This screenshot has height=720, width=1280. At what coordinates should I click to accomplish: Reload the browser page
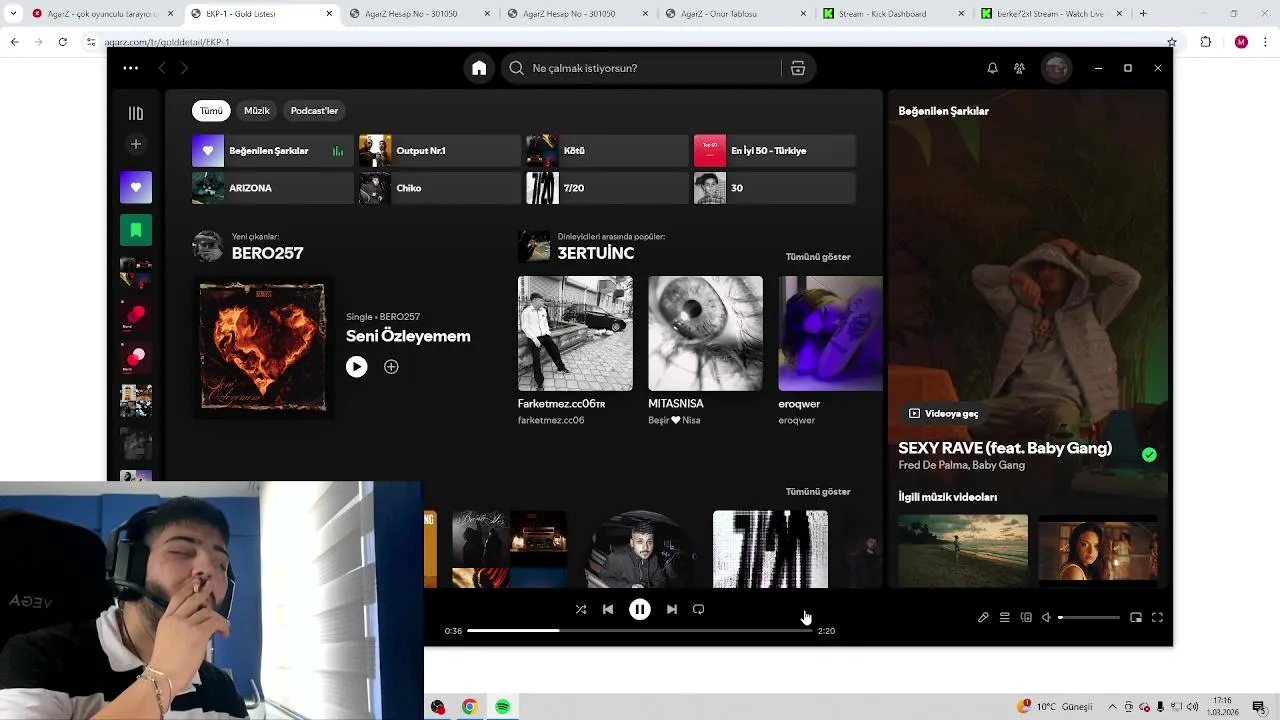pyautogui.click(x=62, y=42)
